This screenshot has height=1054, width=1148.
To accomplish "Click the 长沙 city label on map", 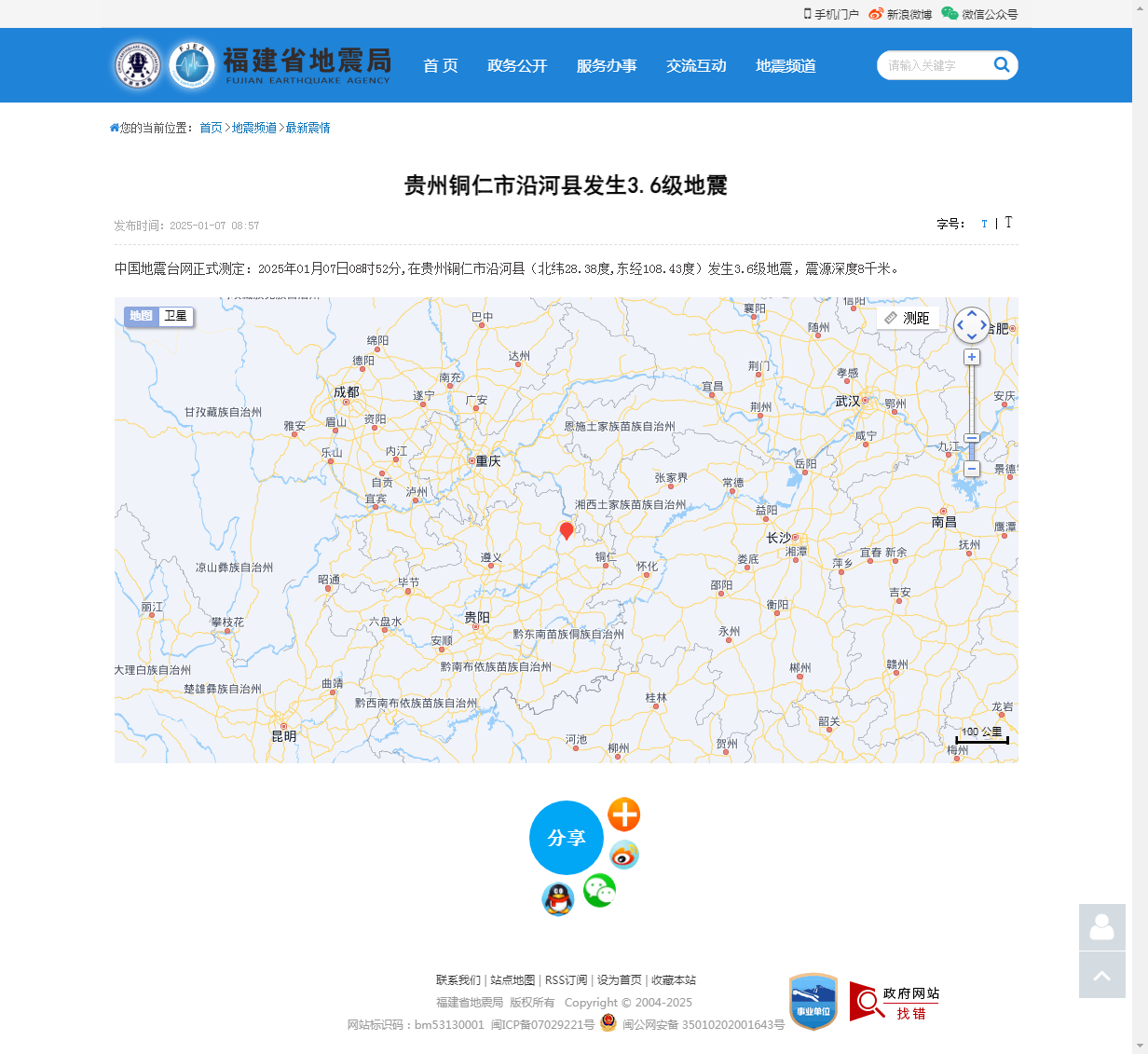I will click(778, 538).
